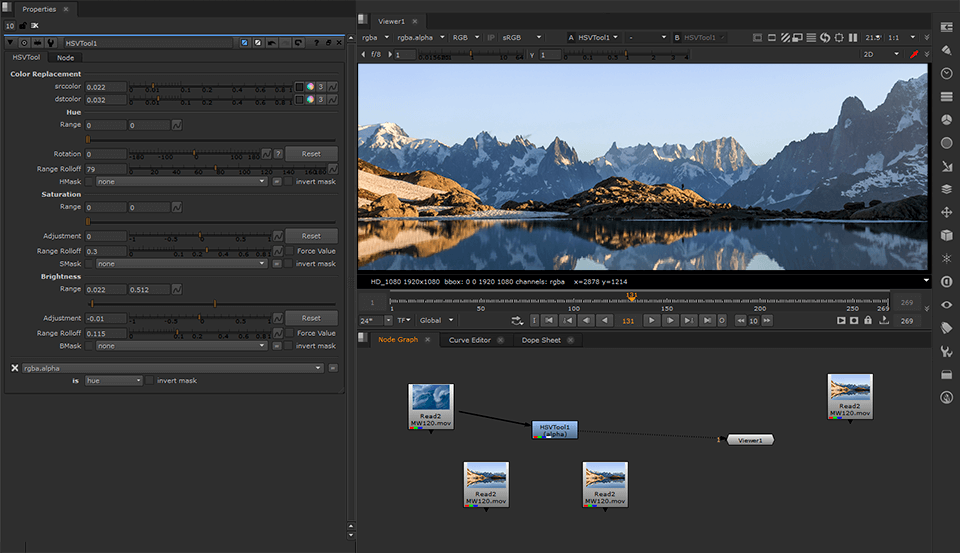This screenshot has height=553, width=960.
Task: Expand the sRGB colorspace dropdown in viewer
Action: (x=520, y=37)
